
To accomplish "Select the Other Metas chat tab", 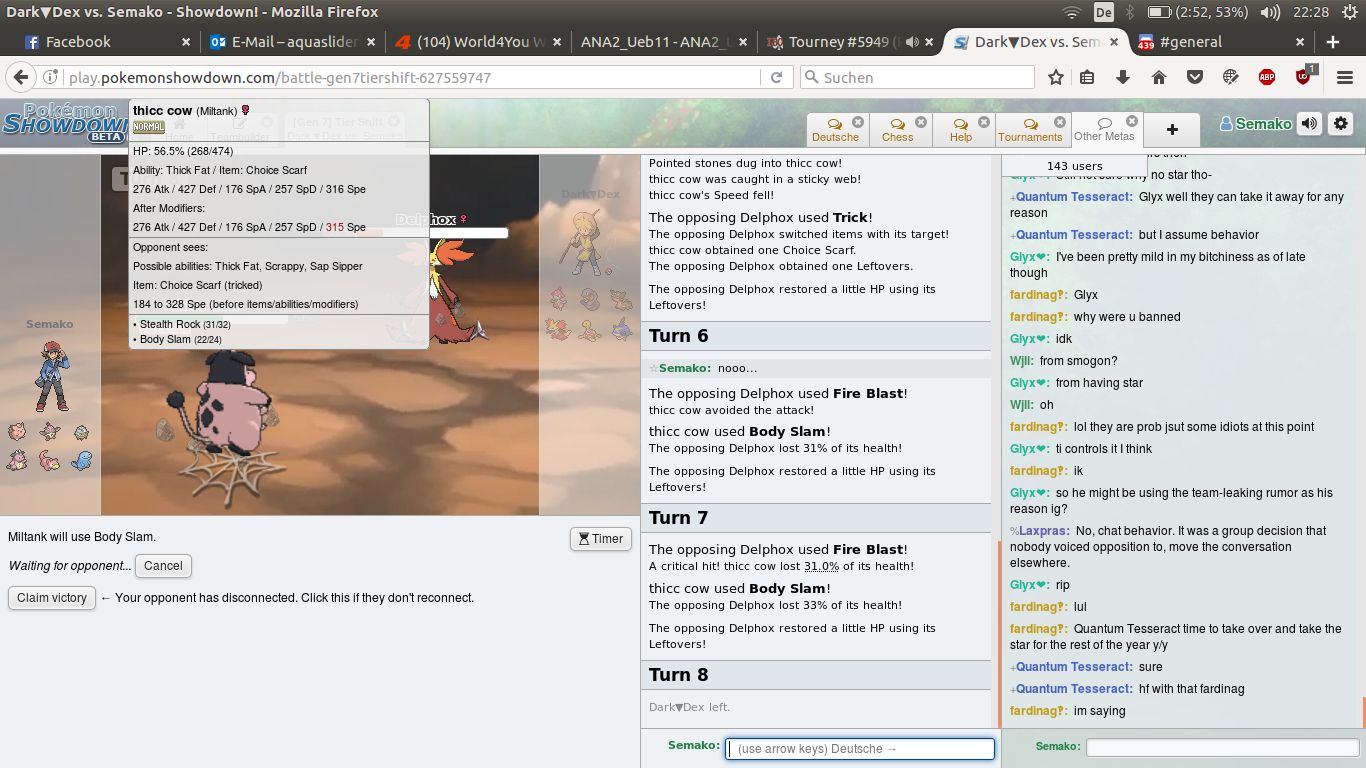I will coord(1104,130).
